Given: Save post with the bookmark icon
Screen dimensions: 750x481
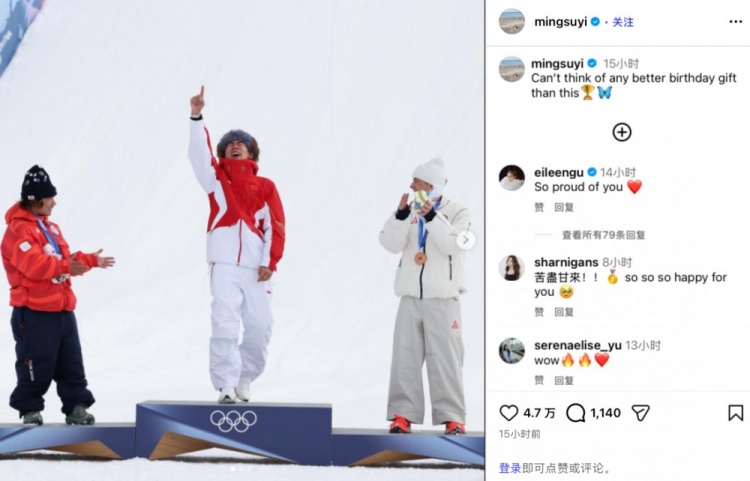Looking at the screenshot, I should pos(735,413).
